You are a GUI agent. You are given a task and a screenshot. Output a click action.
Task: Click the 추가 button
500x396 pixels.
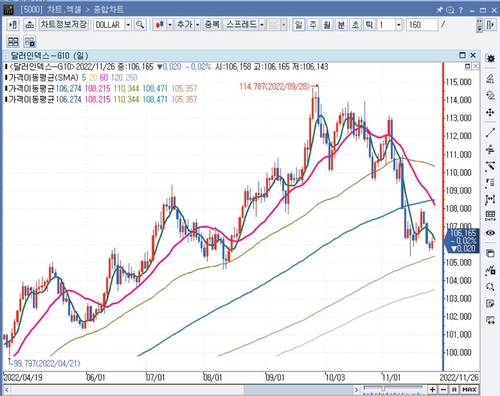[184, 25]
